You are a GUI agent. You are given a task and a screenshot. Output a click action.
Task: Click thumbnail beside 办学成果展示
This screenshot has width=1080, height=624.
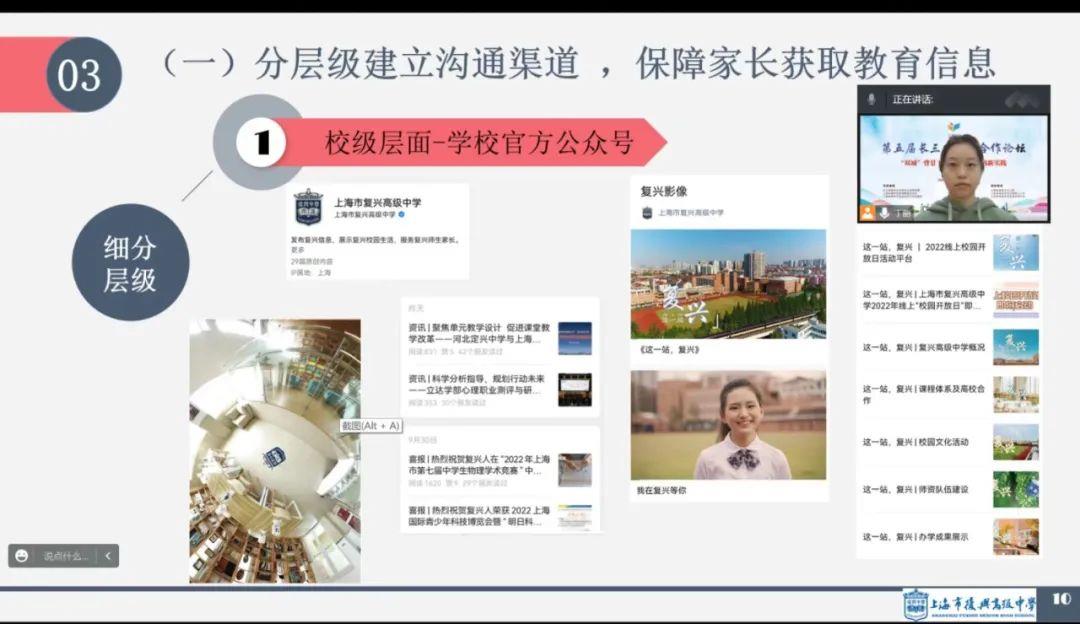pos(1016,537)
